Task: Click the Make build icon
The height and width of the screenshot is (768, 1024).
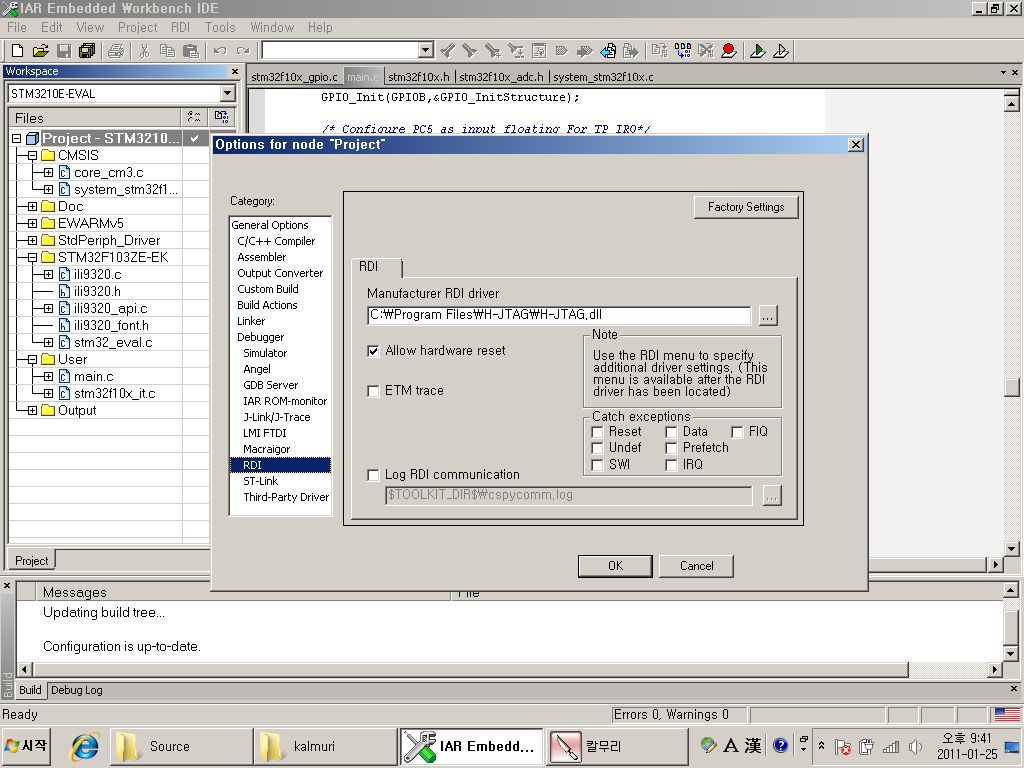Action: (683, 50)
